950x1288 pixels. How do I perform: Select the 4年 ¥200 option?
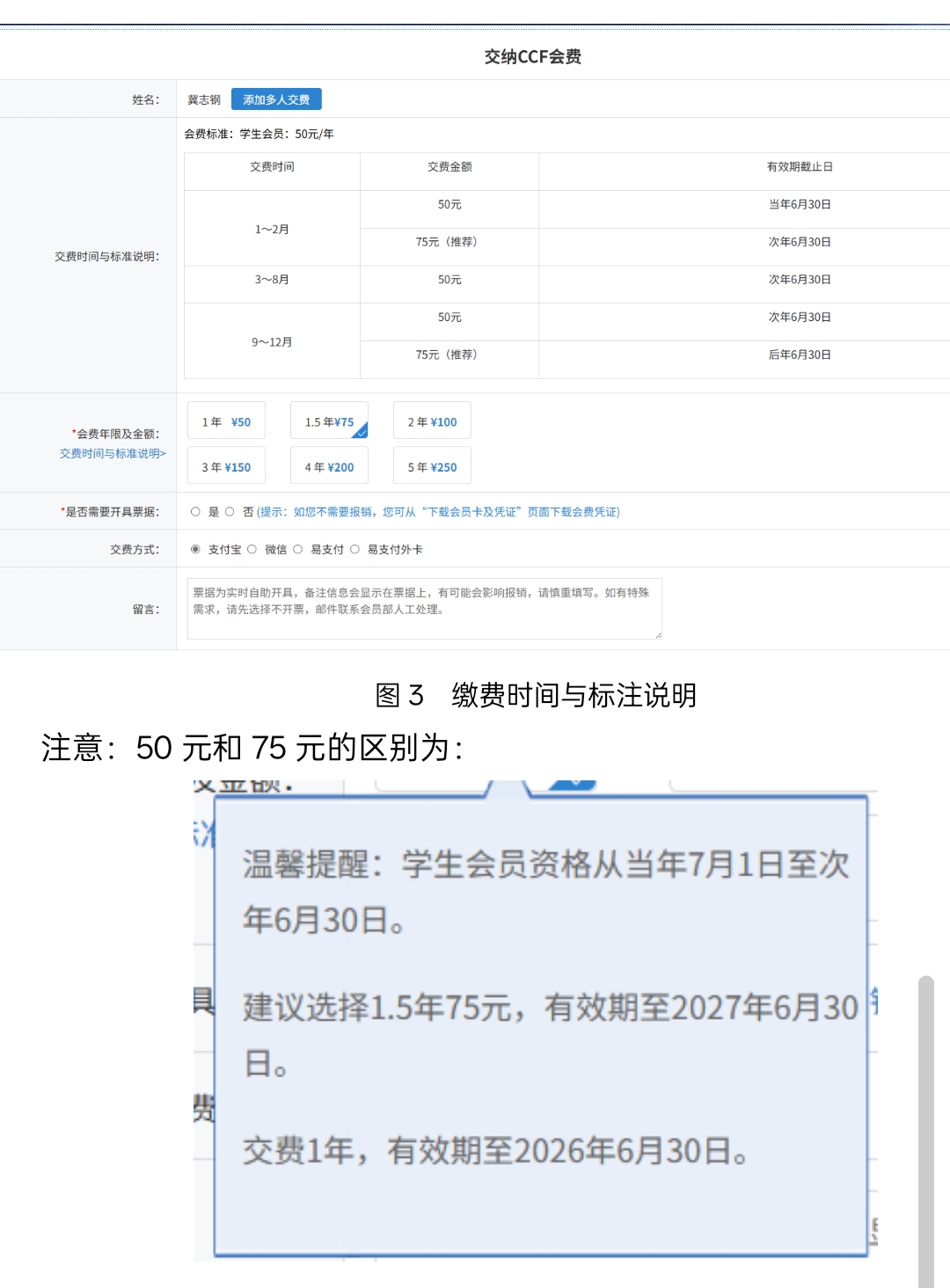tap(329, 465)
